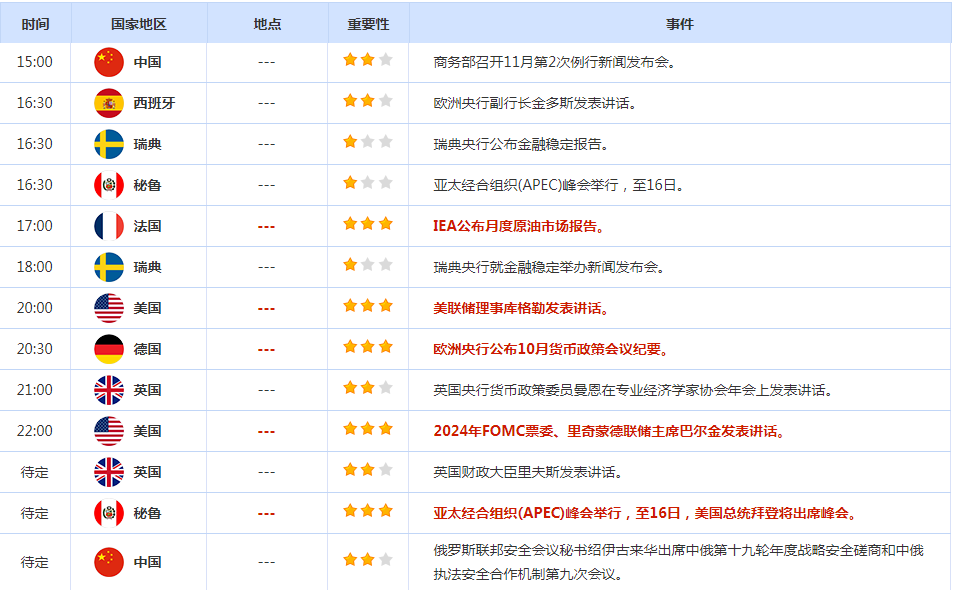The width and height of the screenshot is (953, 590).
Task: Click the Germany flag icon next to 德国
Action: pyautogui.click(x=109, y=349)
